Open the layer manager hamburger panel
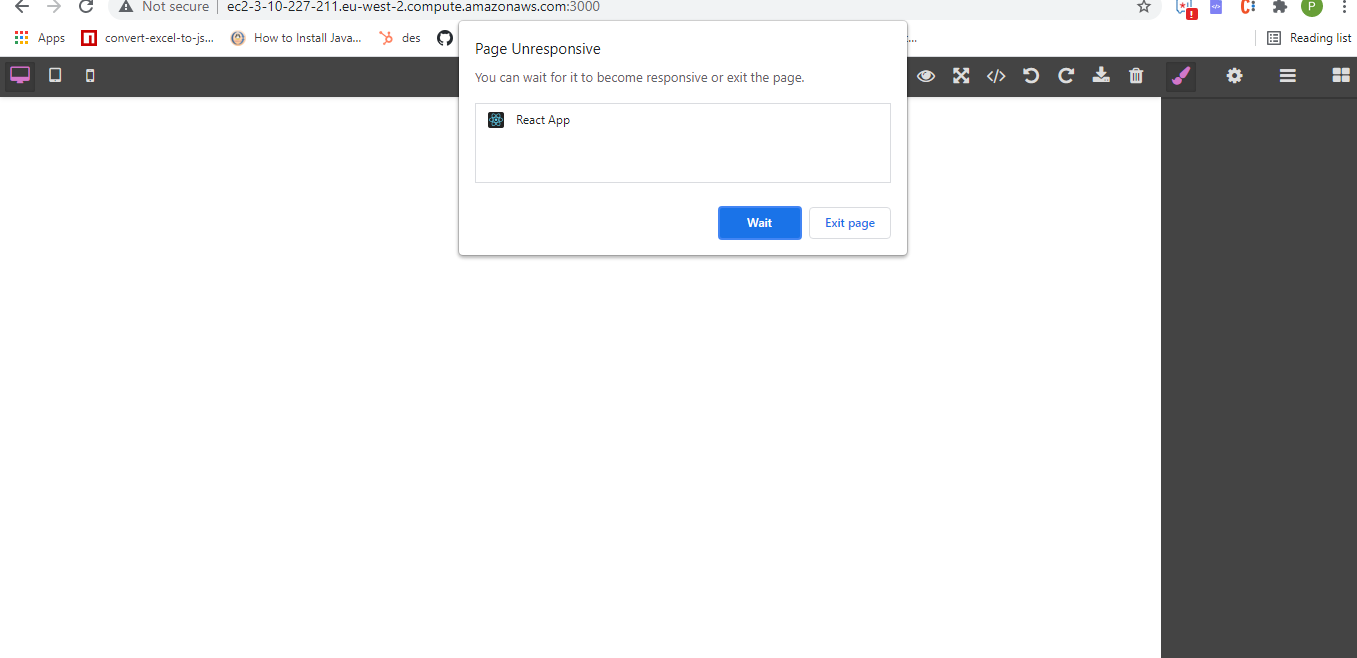 (x=1288, y=76)
